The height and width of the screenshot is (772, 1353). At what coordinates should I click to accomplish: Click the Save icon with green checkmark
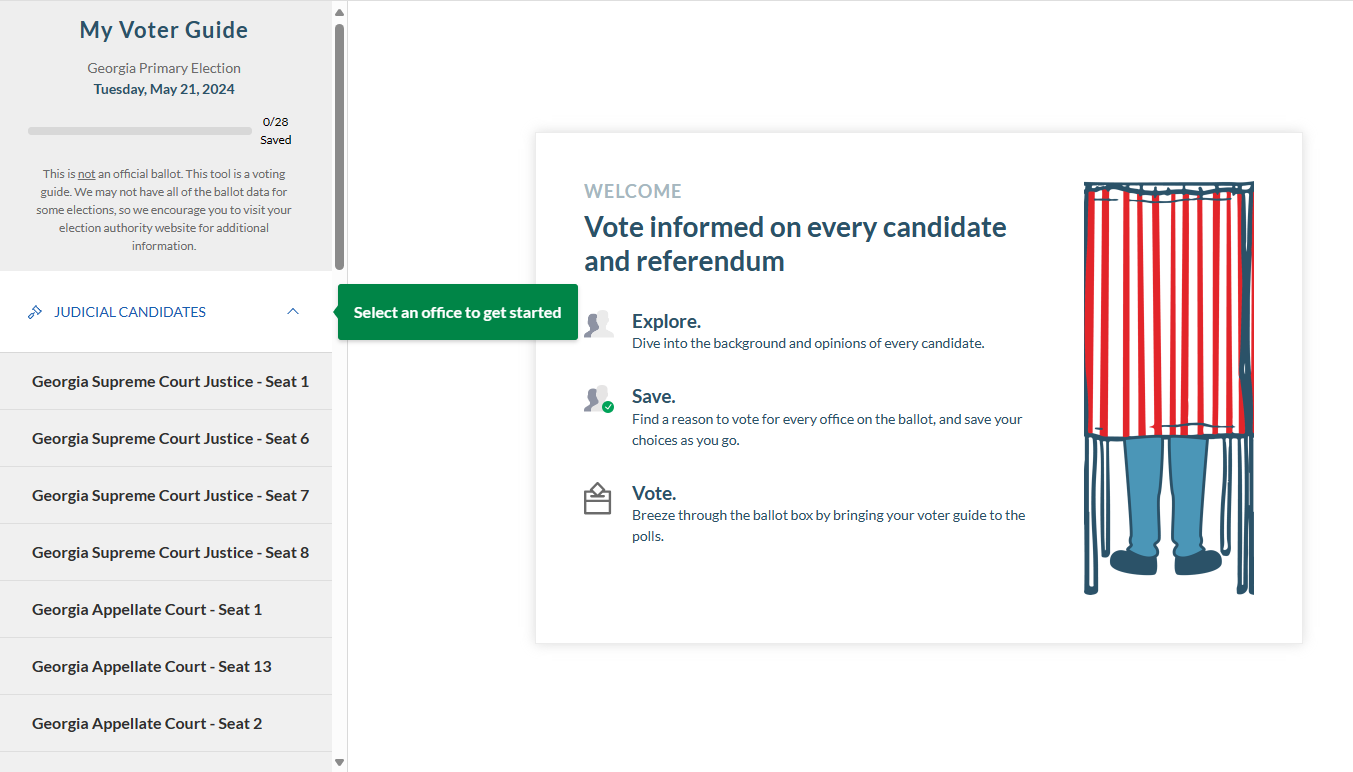click(x=598, y=399)
